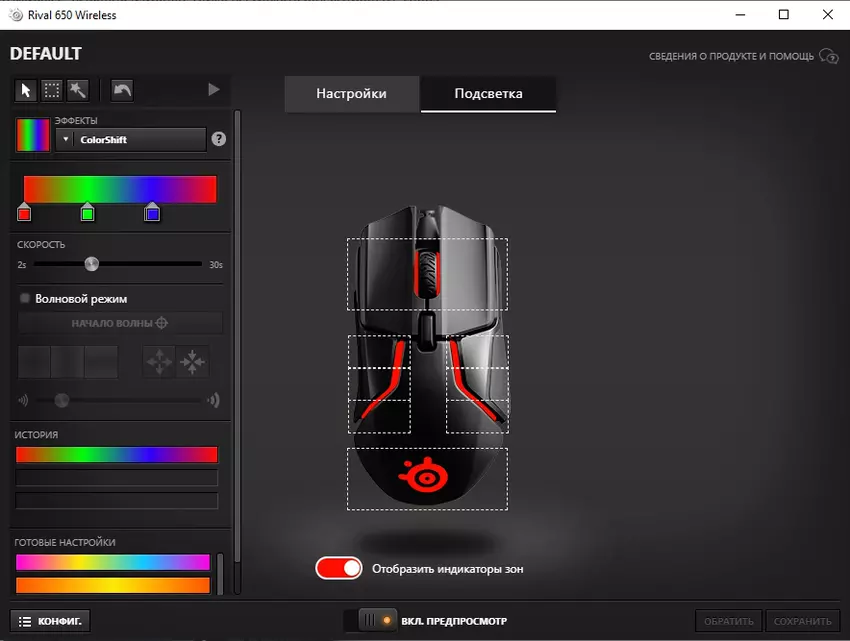Click the ОБРАТИТЬ button
The image size is (850, 641).
[x=729, y=621]
